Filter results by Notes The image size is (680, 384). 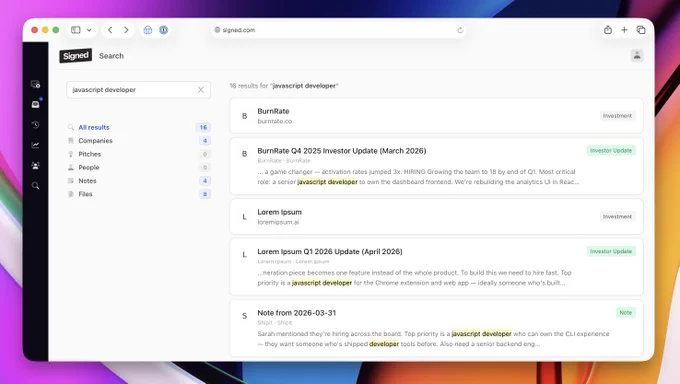point(138,181)
